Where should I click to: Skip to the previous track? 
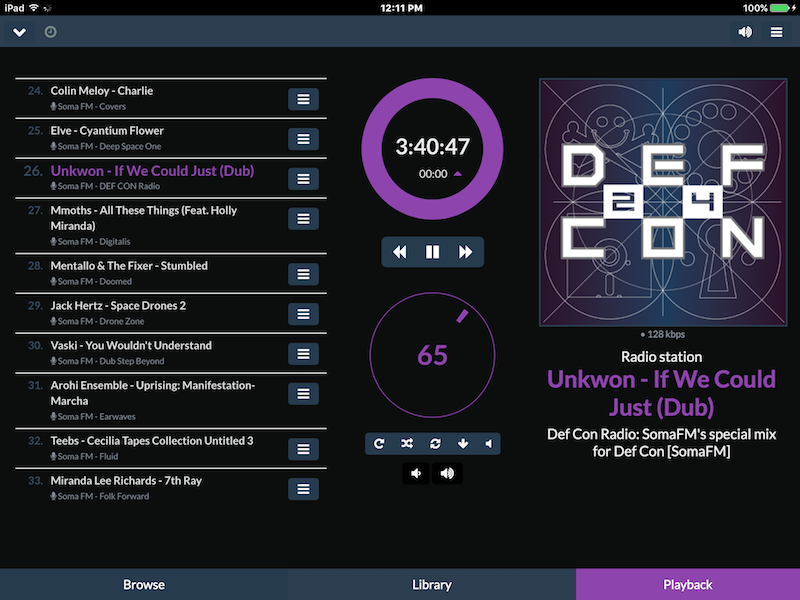pyautogui.click(x=399, y=252)
